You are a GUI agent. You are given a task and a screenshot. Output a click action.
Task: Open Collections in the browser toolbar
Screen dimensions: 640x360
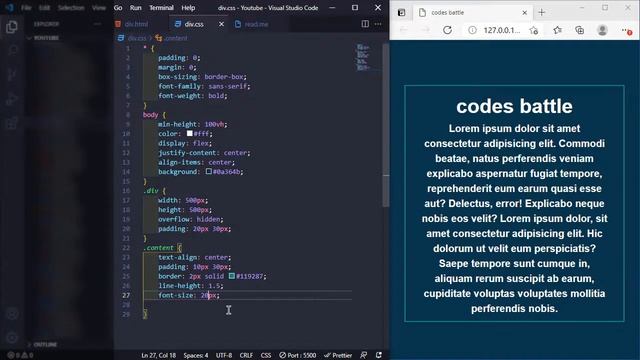point(580,30)
